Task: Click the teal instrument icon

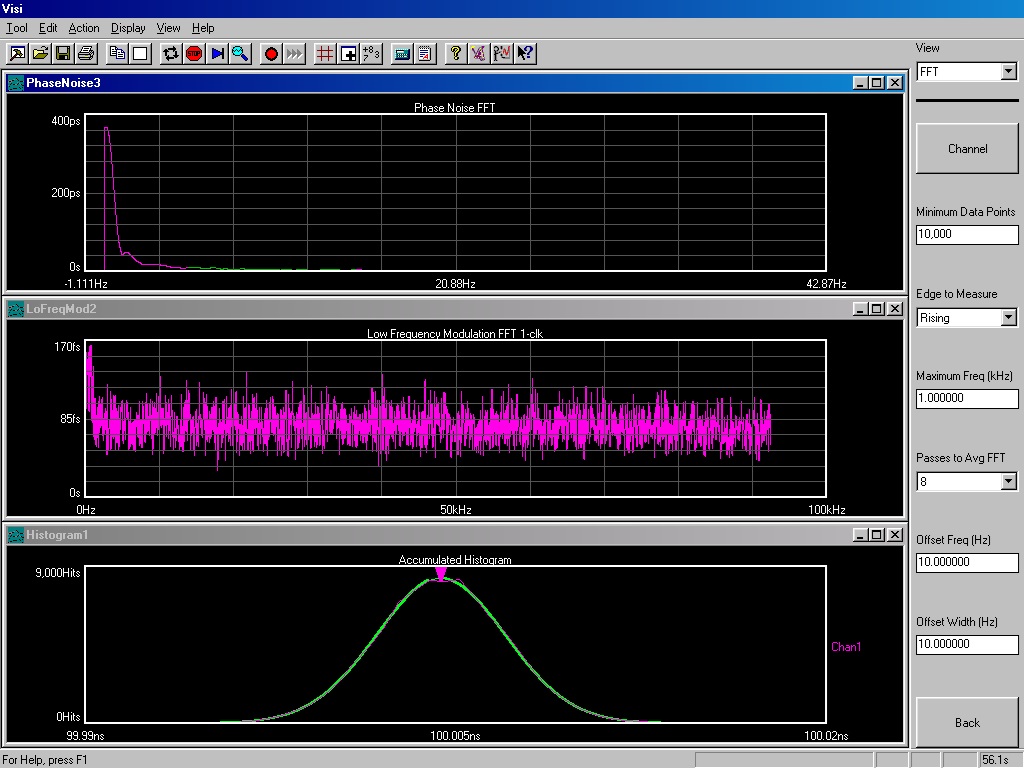Action: coord(402,54)
